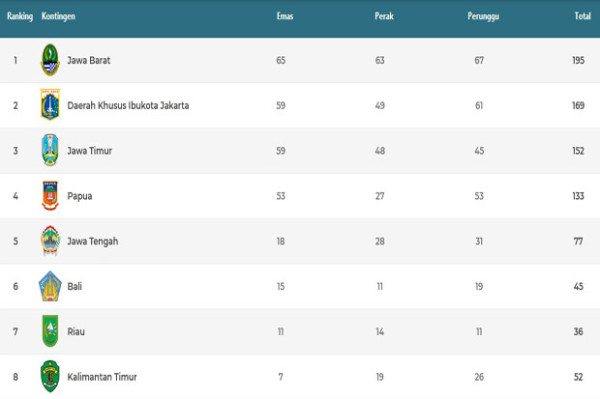600x399 pixels.
Task: Click Jawa Timur's silver count 48
Action: (380, 151)
